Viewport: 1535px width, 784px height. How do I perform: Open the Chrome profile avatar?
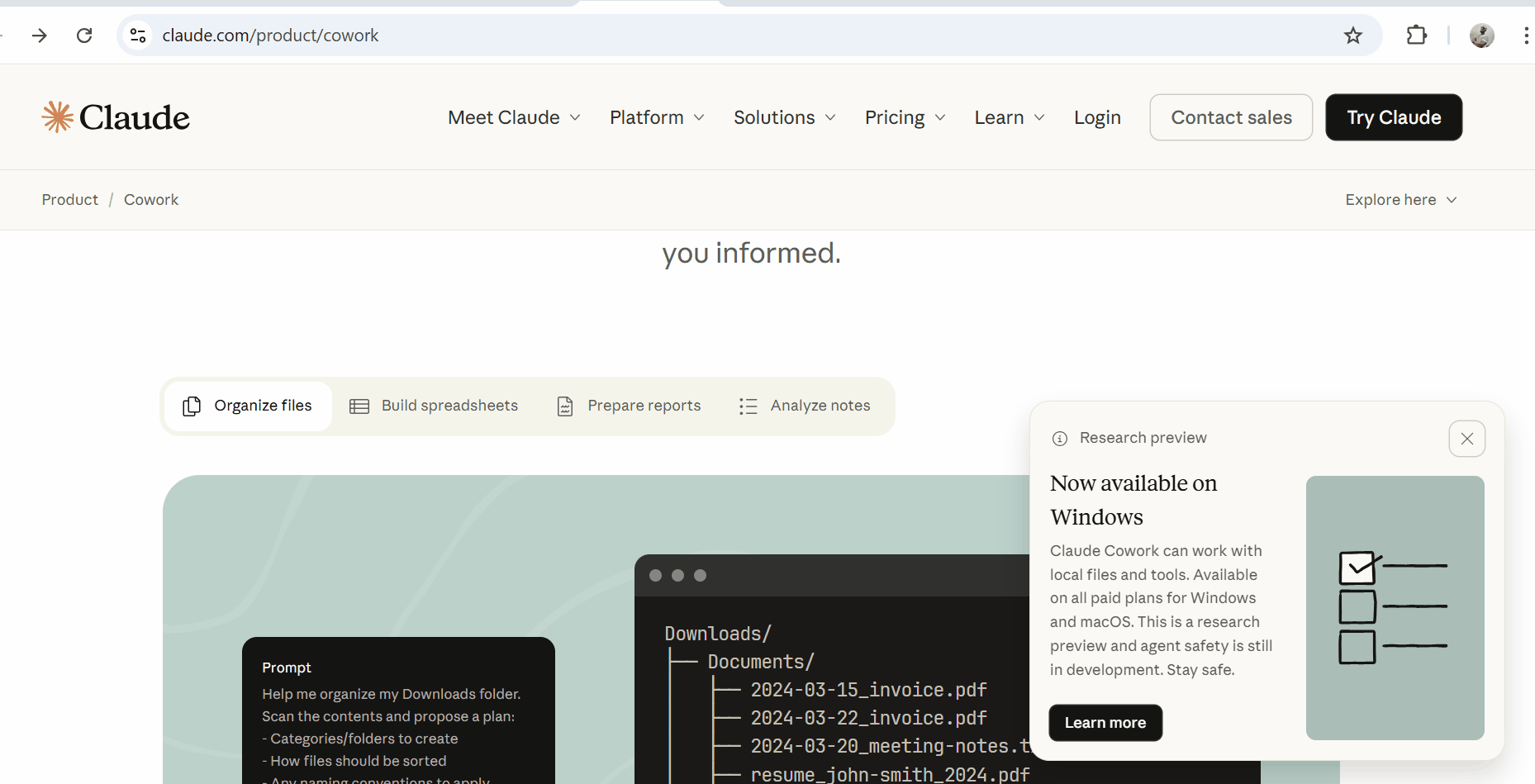[1482, 36]
